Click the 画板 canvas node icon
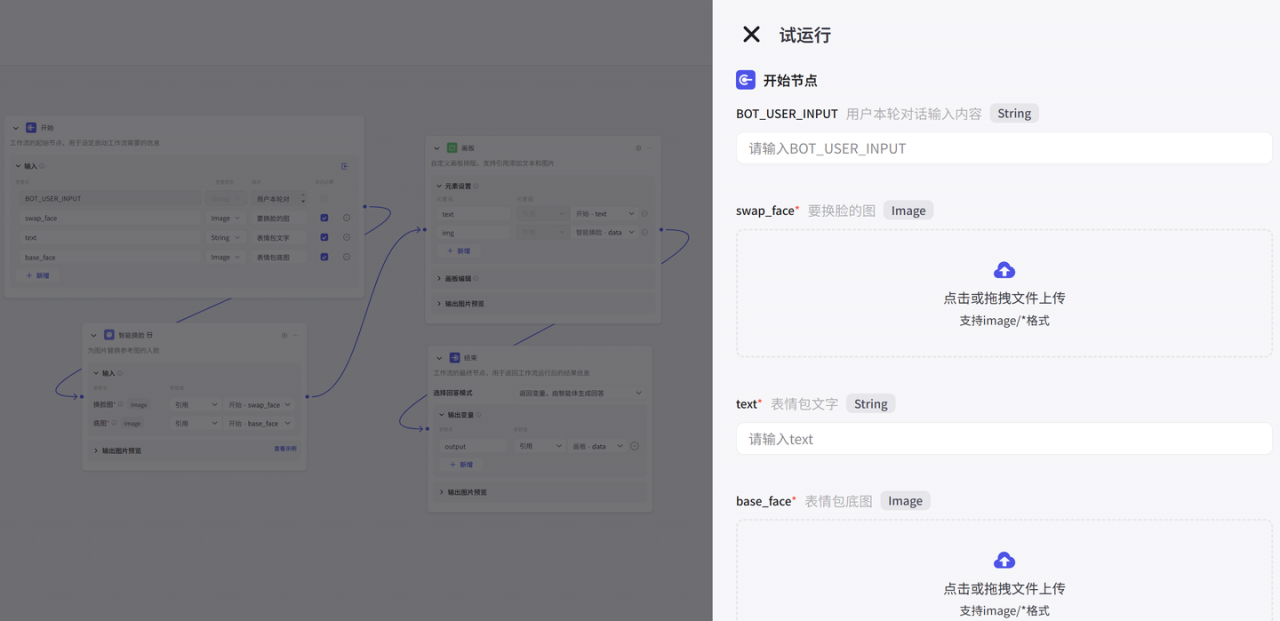The height and width of the screenshot is (621, 1280). pyautogui.click(x=452, y=147)
